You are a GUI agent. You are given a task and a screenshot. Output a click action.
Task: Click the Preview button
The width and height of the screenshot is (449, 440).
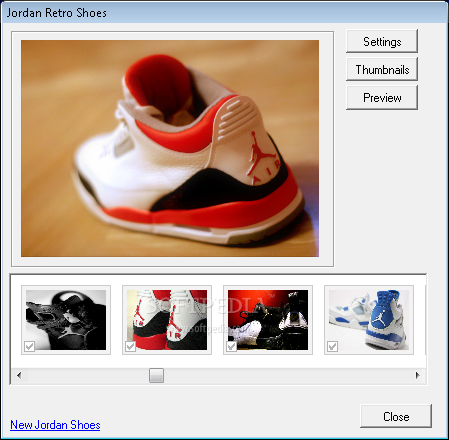tap(382, 98)
